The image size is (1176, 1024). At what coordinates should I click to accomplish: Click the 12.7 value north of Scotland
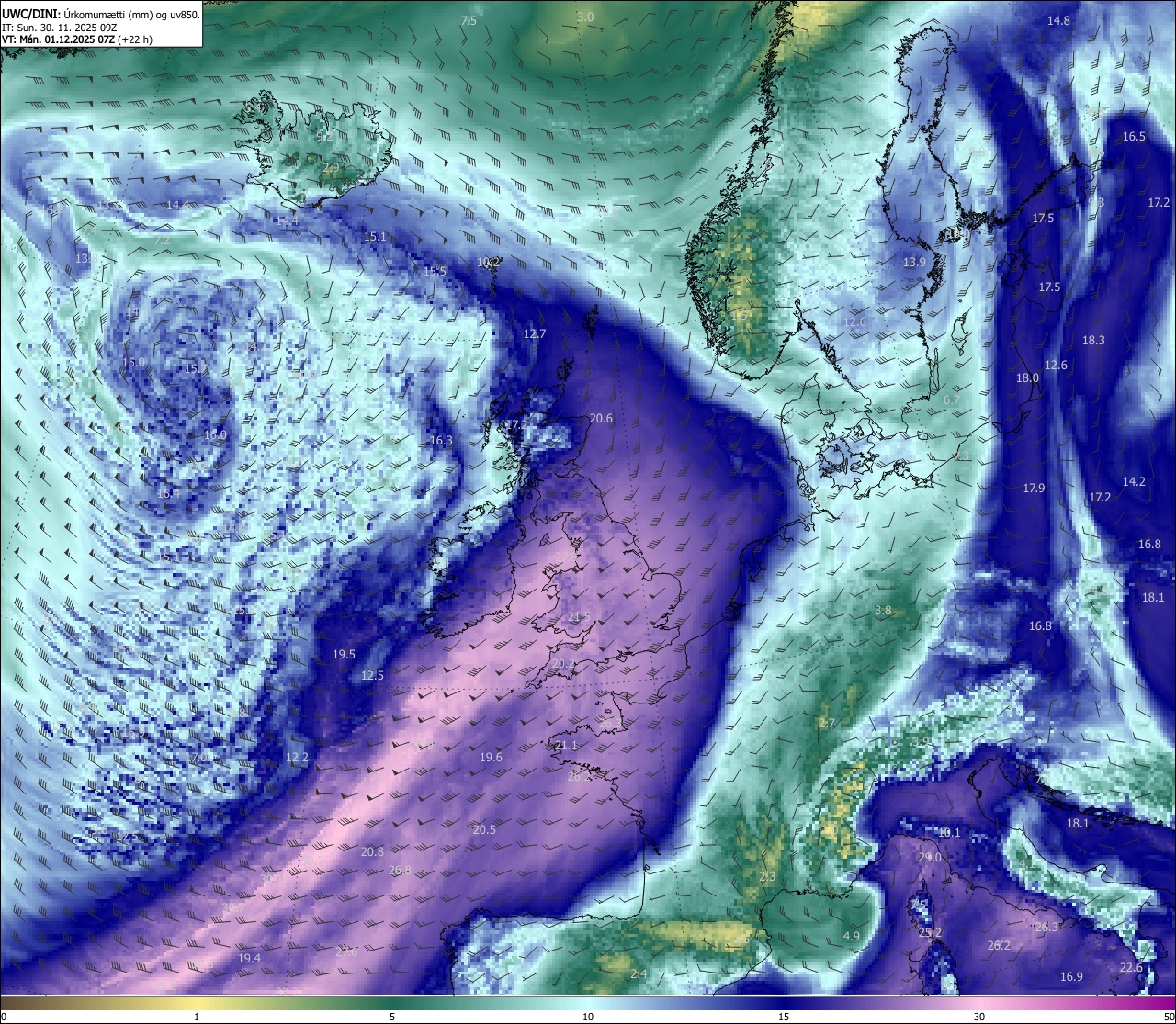pyautogui.click(x=535, y=333)
